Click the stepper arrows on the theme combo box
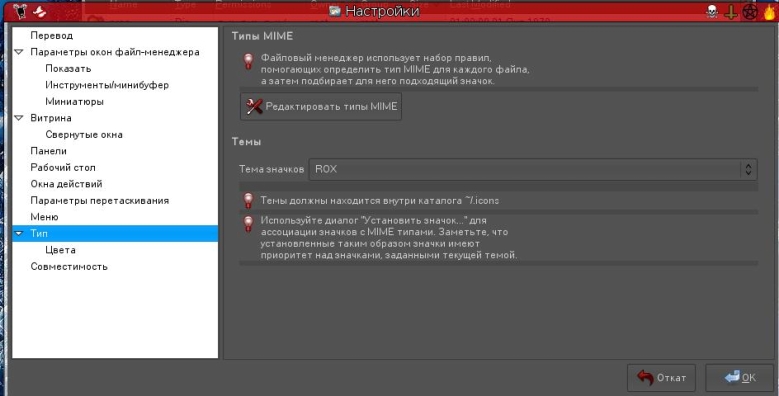The height and width of the screenshot is (396, 779). 748,169
